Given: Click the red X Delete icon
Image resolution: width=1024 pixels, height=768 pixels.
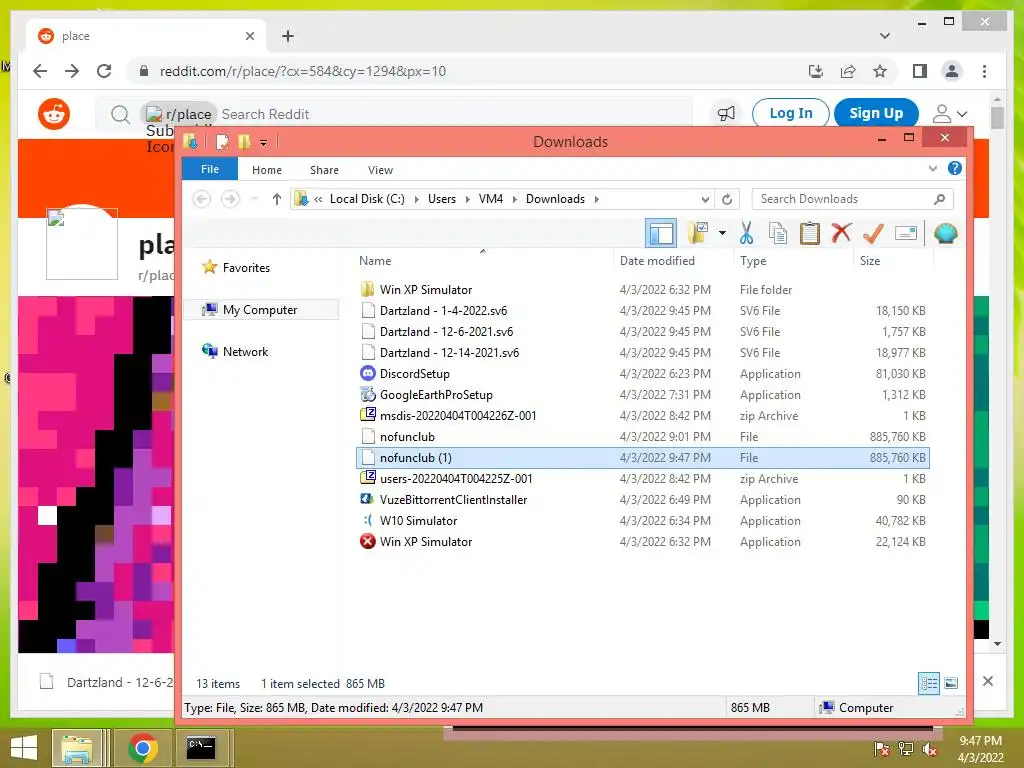Looking at the screenshot, I should tap(841, 232).
